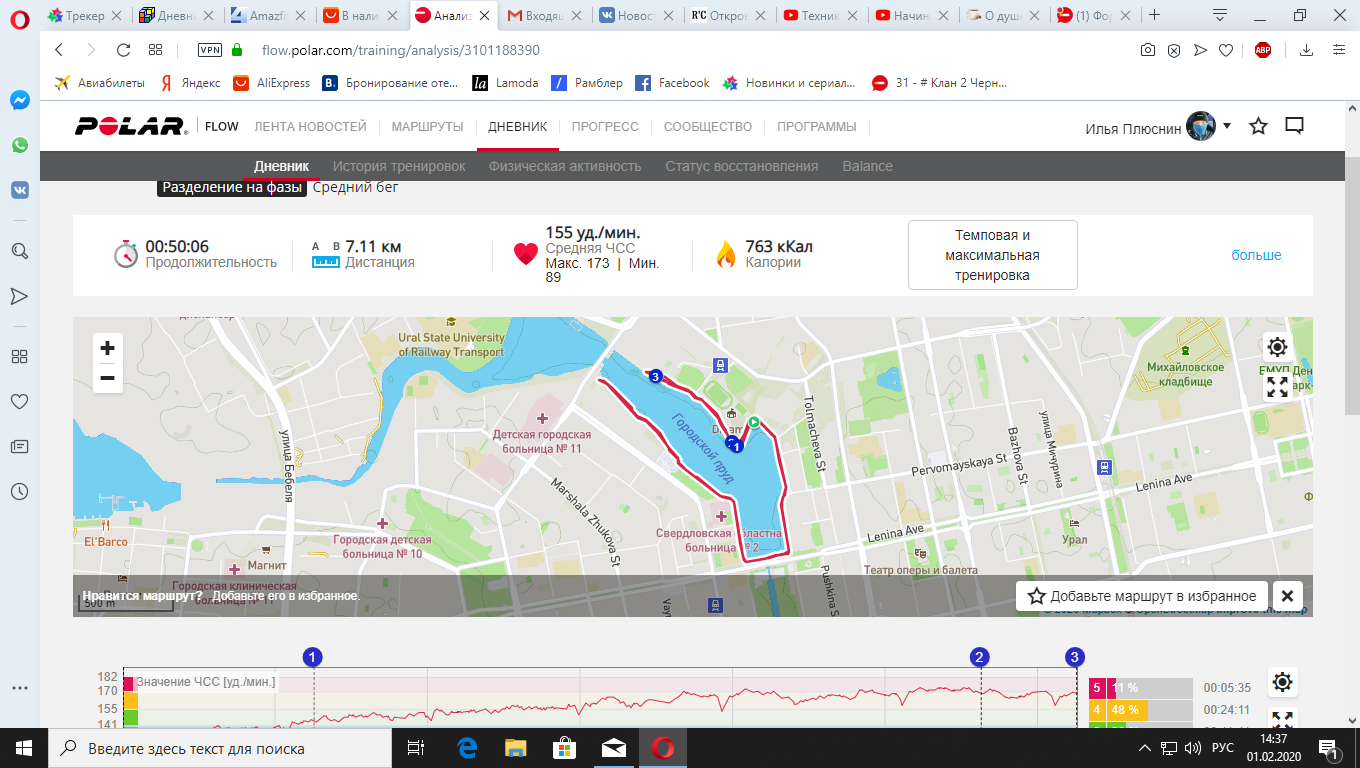Open the Авиабилеты bookmark

click(99, 83)
